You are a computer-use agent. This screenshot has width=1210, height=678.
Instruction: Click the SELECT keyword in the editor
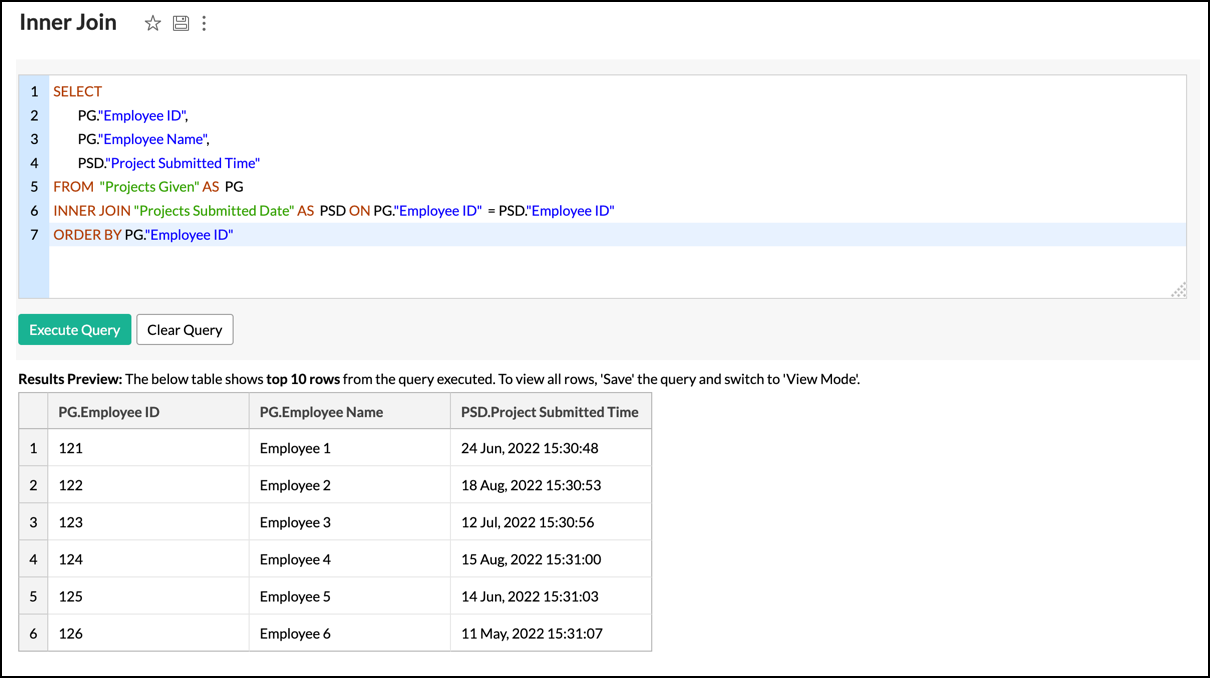(78, 91)
